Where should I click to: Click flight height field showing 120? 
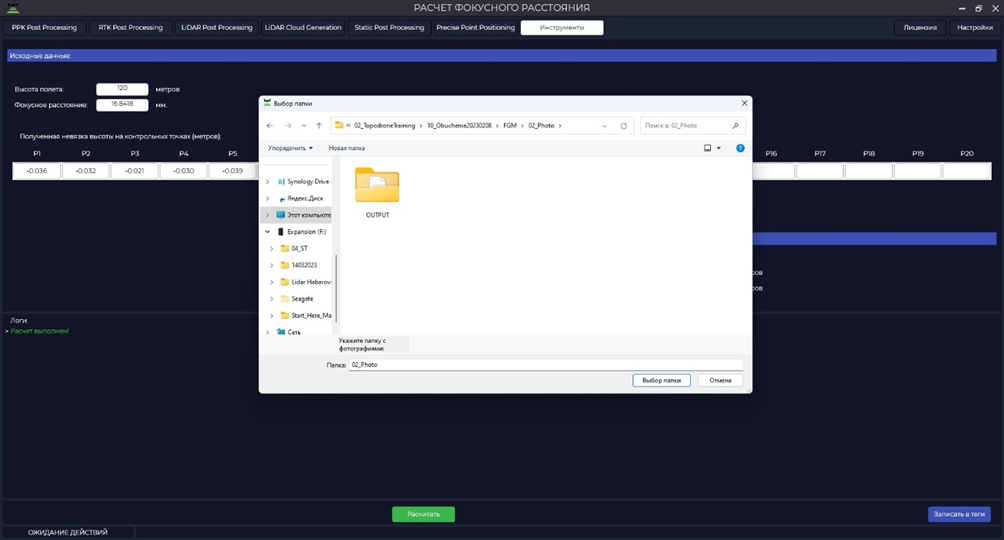tap(122, 89)
